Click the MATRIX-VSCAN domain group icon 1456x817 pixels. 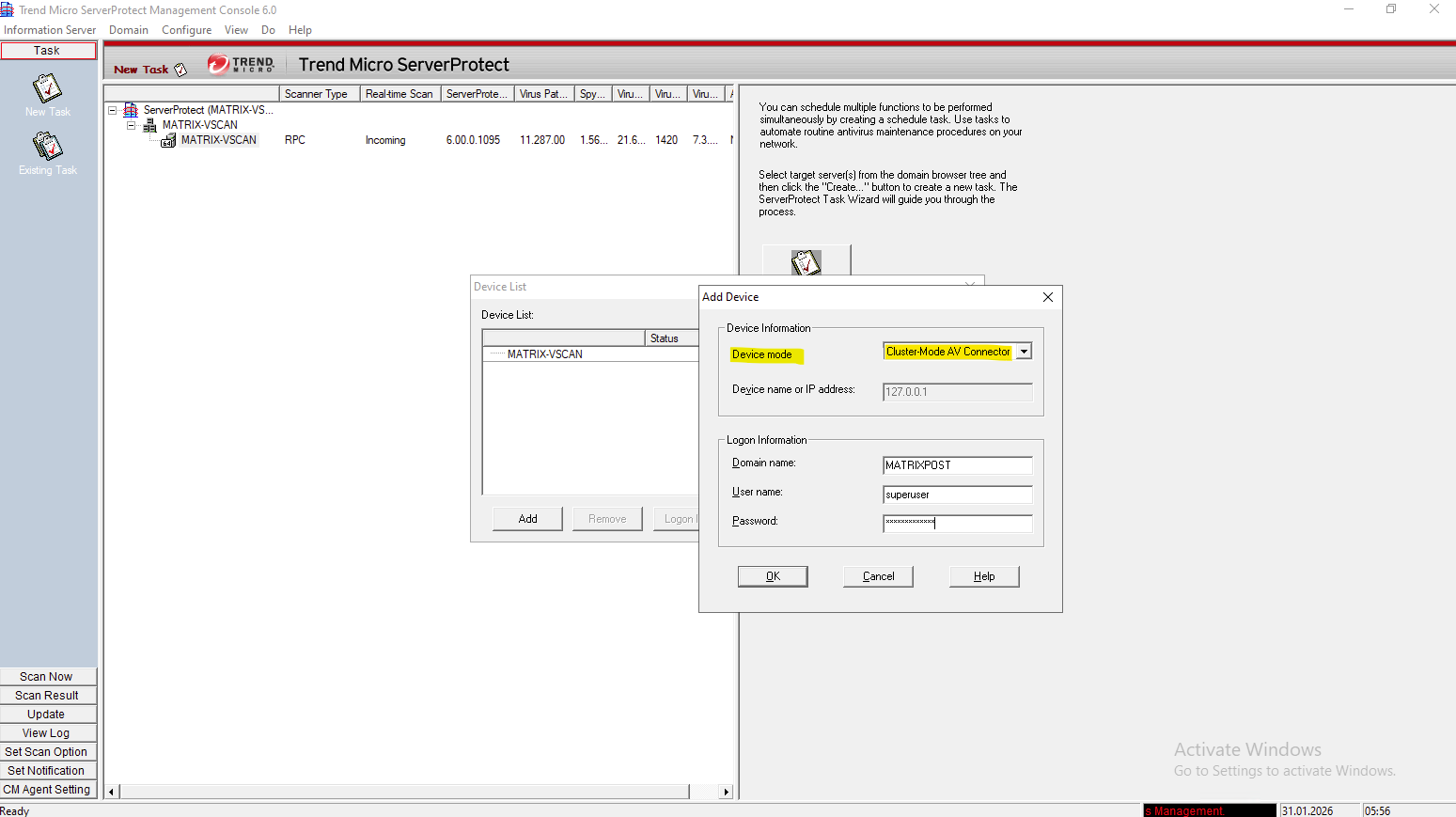pos(149,125)
